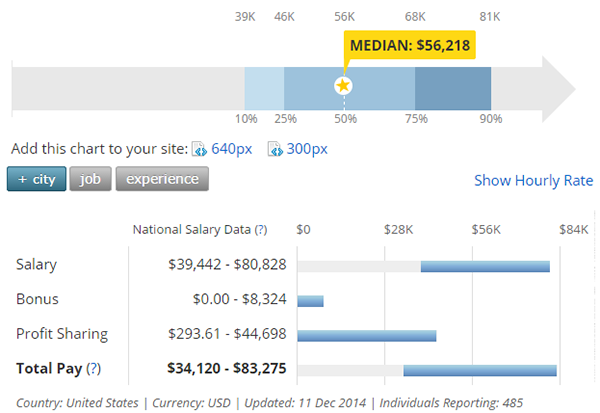Click the 39K label above the chart
600x413 pixels.
click(245, 17)
